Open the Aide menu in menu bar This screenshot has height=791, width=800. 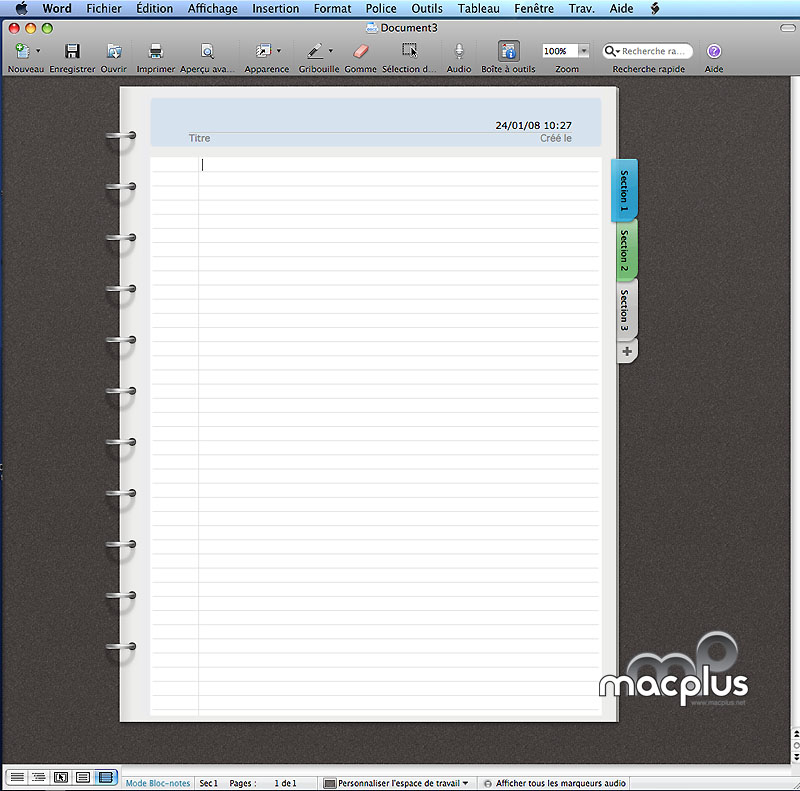[x=621, y=8]
